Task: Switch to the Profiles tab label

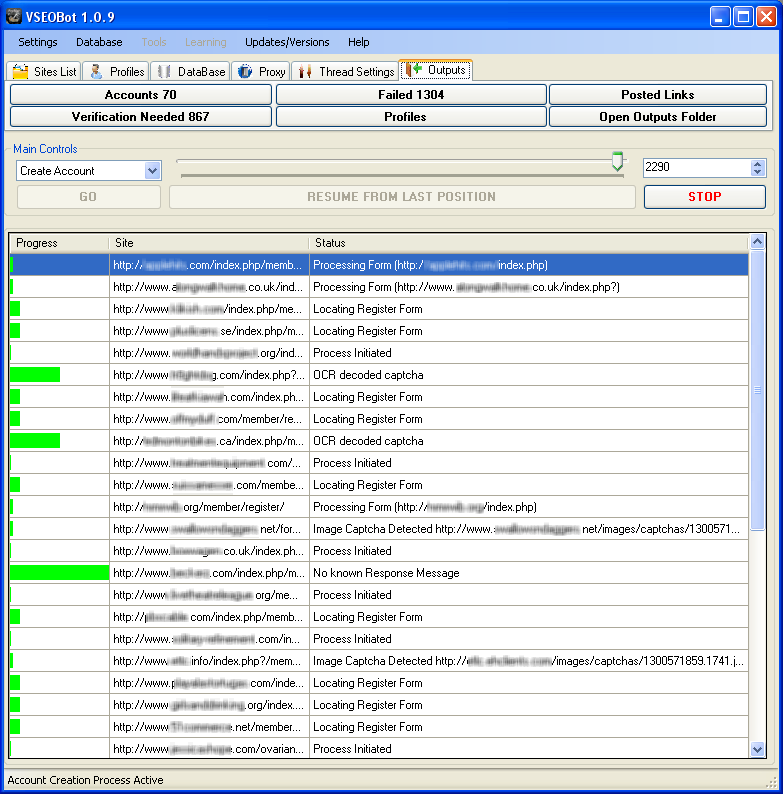Action: 127,72
